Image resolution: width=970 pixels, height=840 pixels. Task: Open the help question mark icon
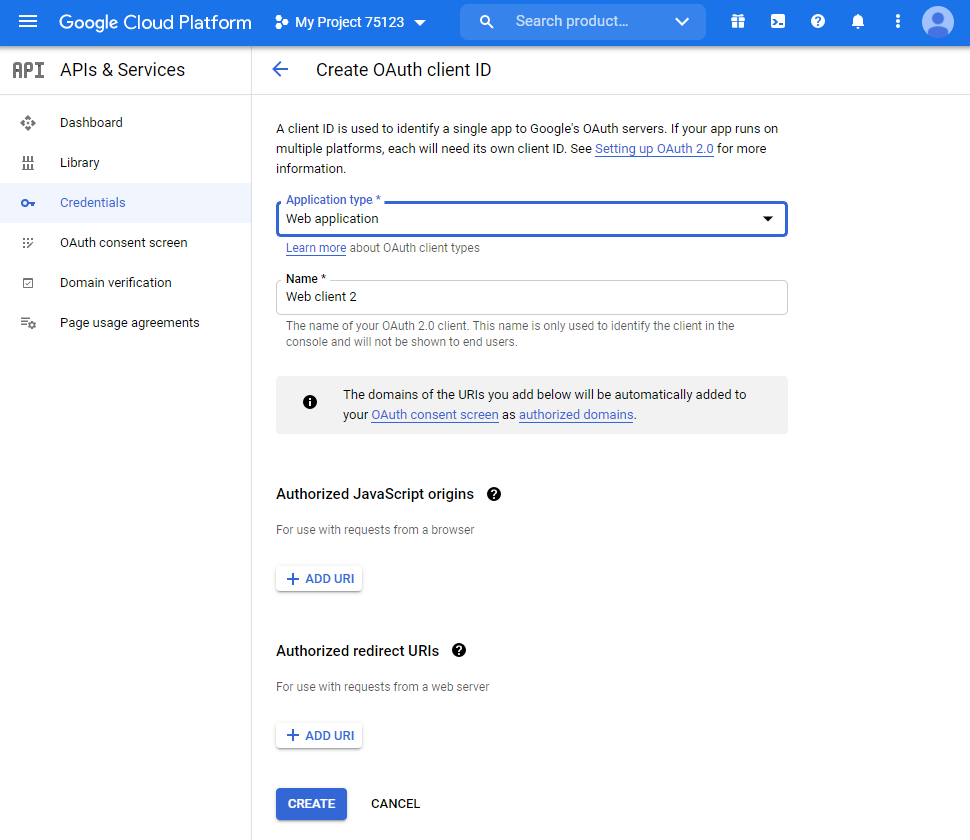point(818,22)
